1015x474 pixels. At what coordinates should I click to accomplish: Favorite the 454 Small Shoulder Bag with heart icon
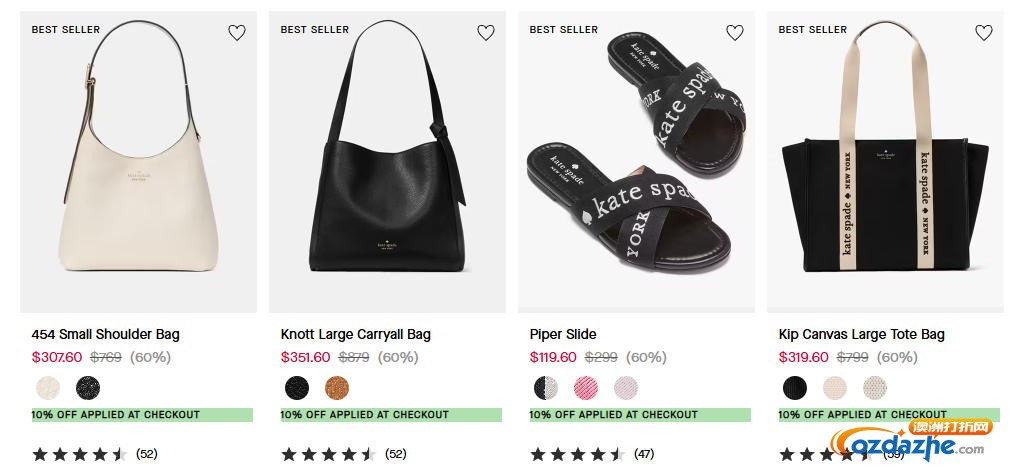pyautogui.click(x=237, y=33)
